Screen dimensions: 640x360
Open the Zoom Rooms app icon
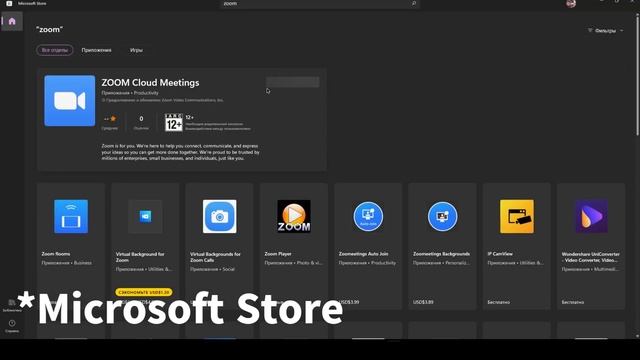click(71, 216)
